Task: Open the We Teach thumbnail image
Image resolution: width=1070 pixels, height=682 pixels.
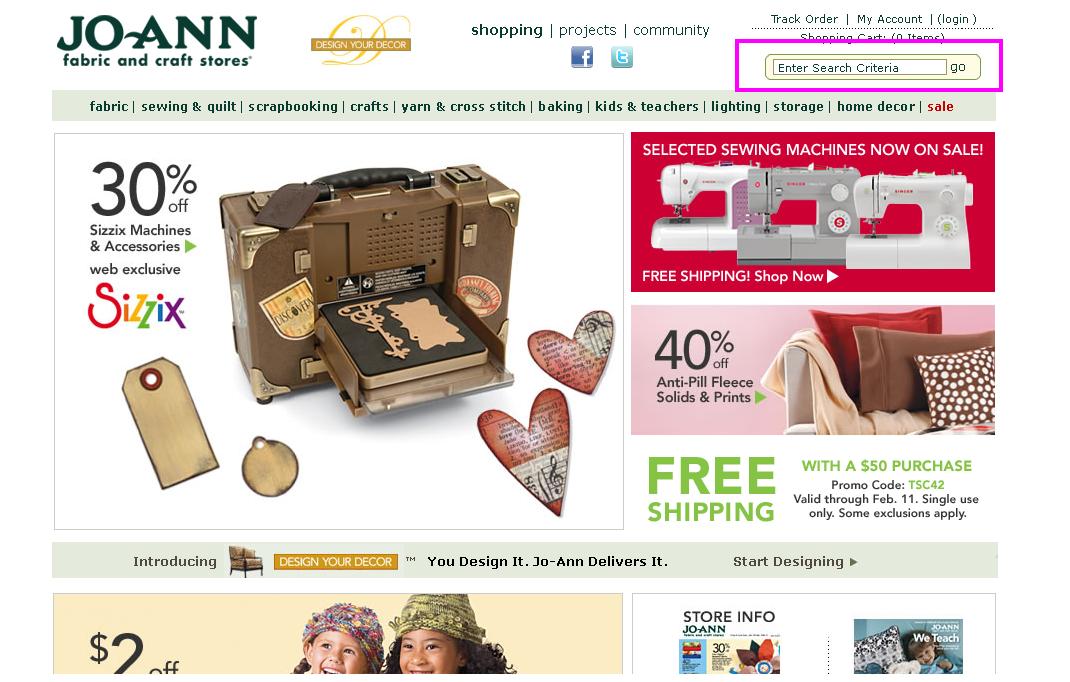Action: click(x=908, y=646)
